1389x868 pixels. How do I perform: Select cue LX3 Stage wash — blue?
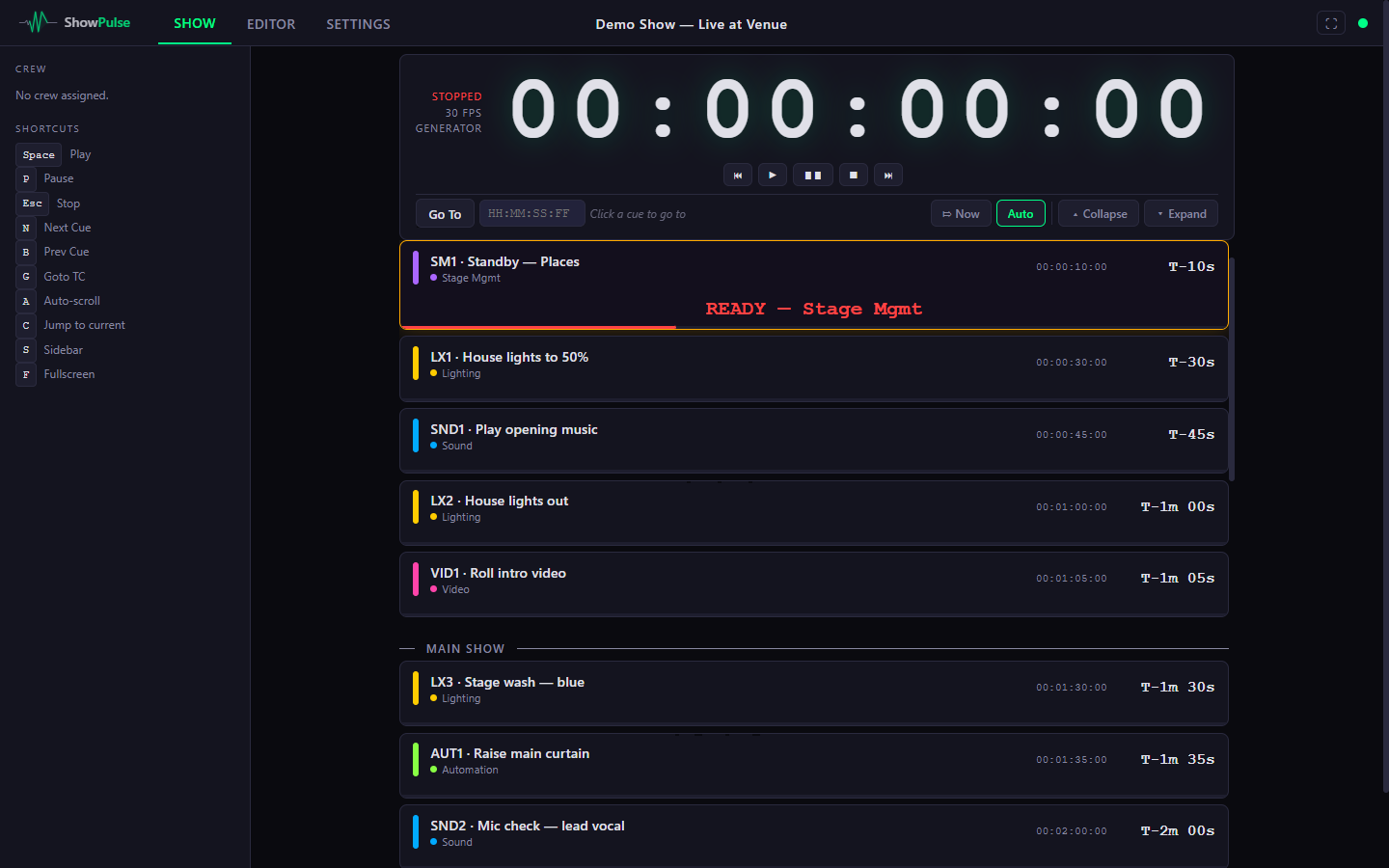[x=814, y=693]
